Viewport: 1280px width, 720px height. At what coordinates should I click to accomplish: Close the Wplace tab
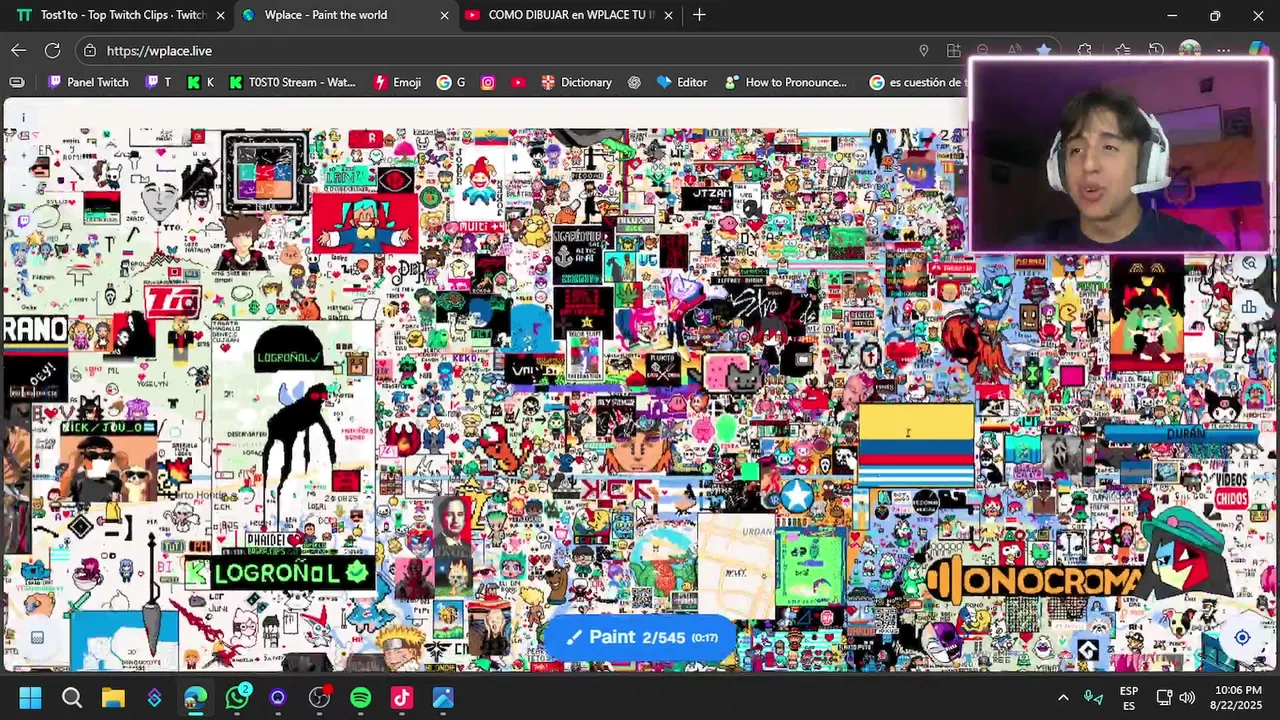click(444, 15)
